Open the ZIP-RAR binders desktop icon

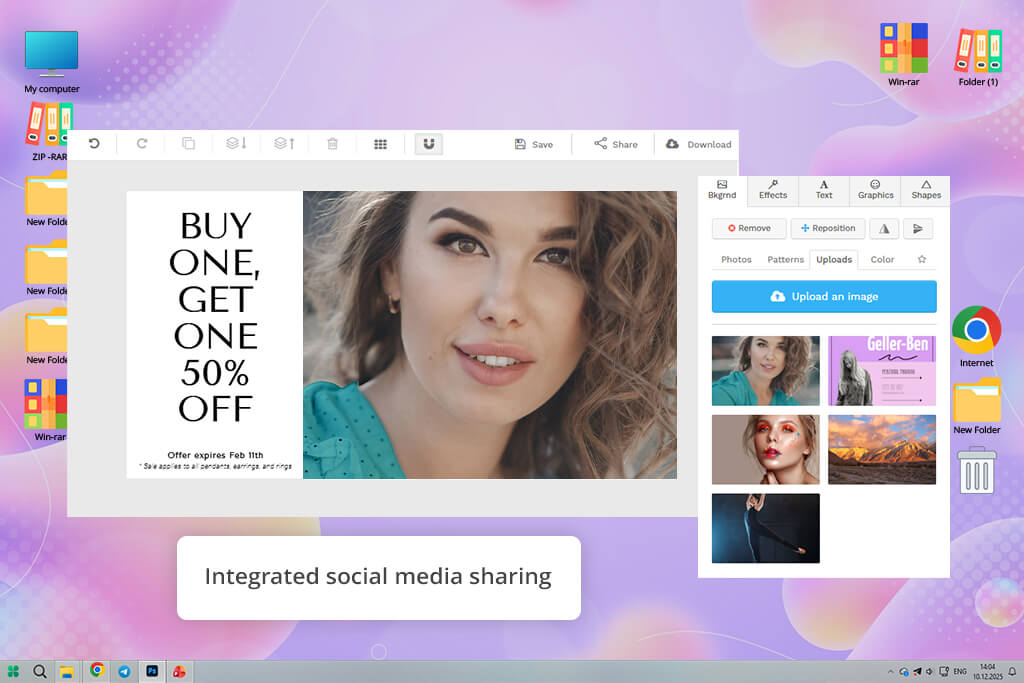[50, 132]
